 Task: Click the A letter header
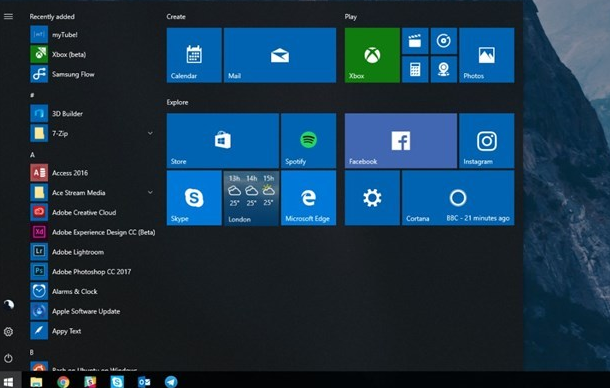pyautogui.click(x=32, y=155)
